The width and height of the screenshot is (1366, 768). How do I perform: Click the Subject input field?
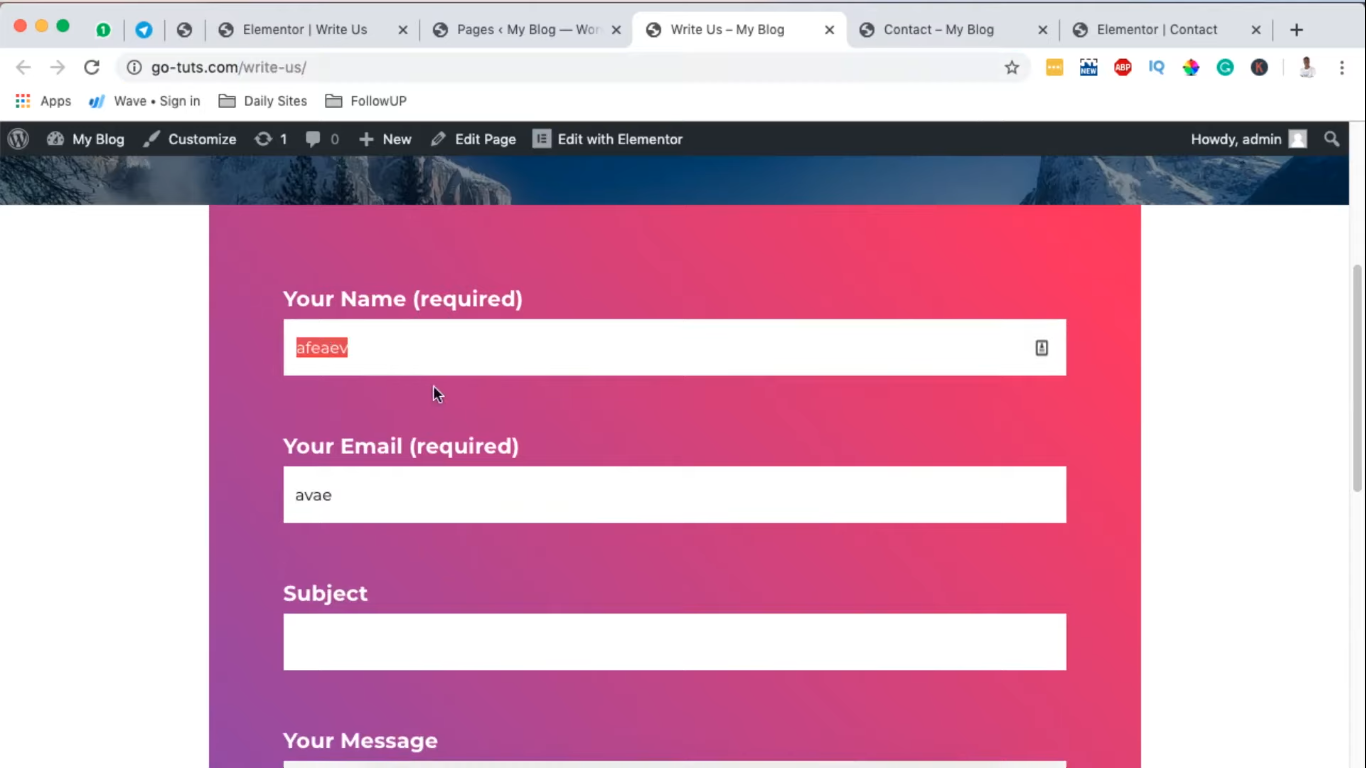[x=674, y=642]
